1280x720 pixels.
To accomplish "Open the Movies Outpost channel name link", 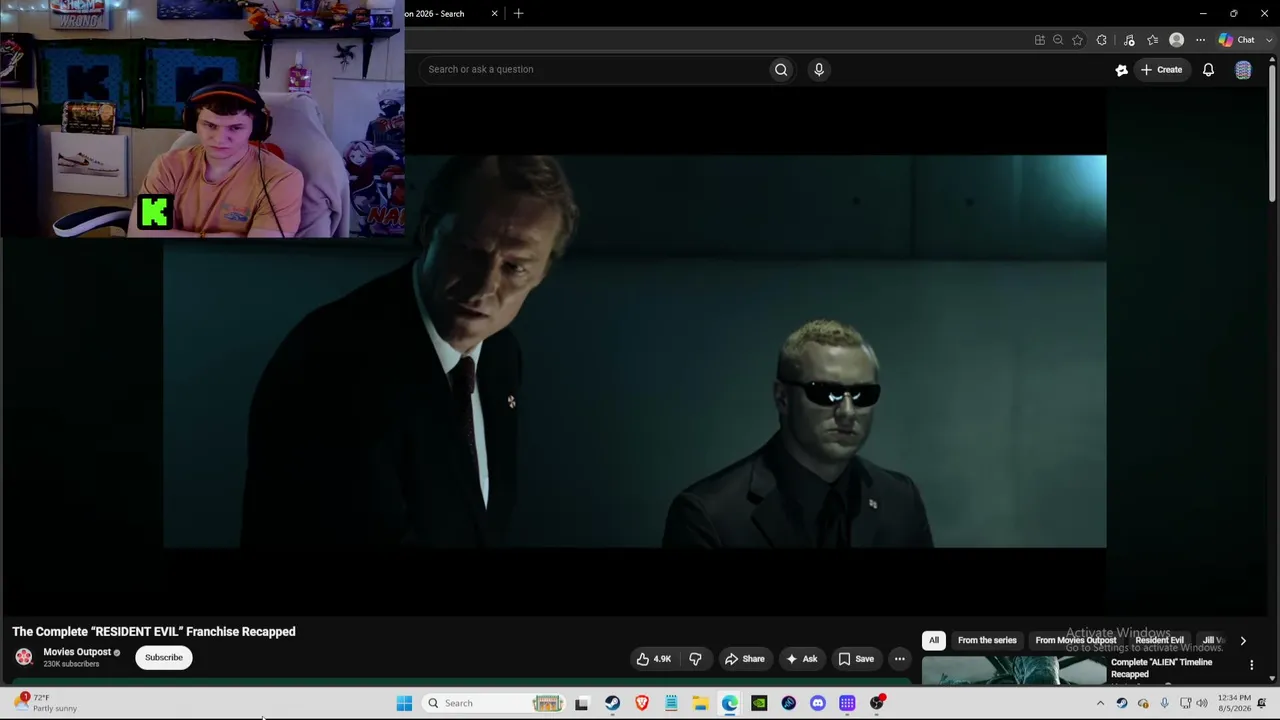I will (x=77, y=652).
